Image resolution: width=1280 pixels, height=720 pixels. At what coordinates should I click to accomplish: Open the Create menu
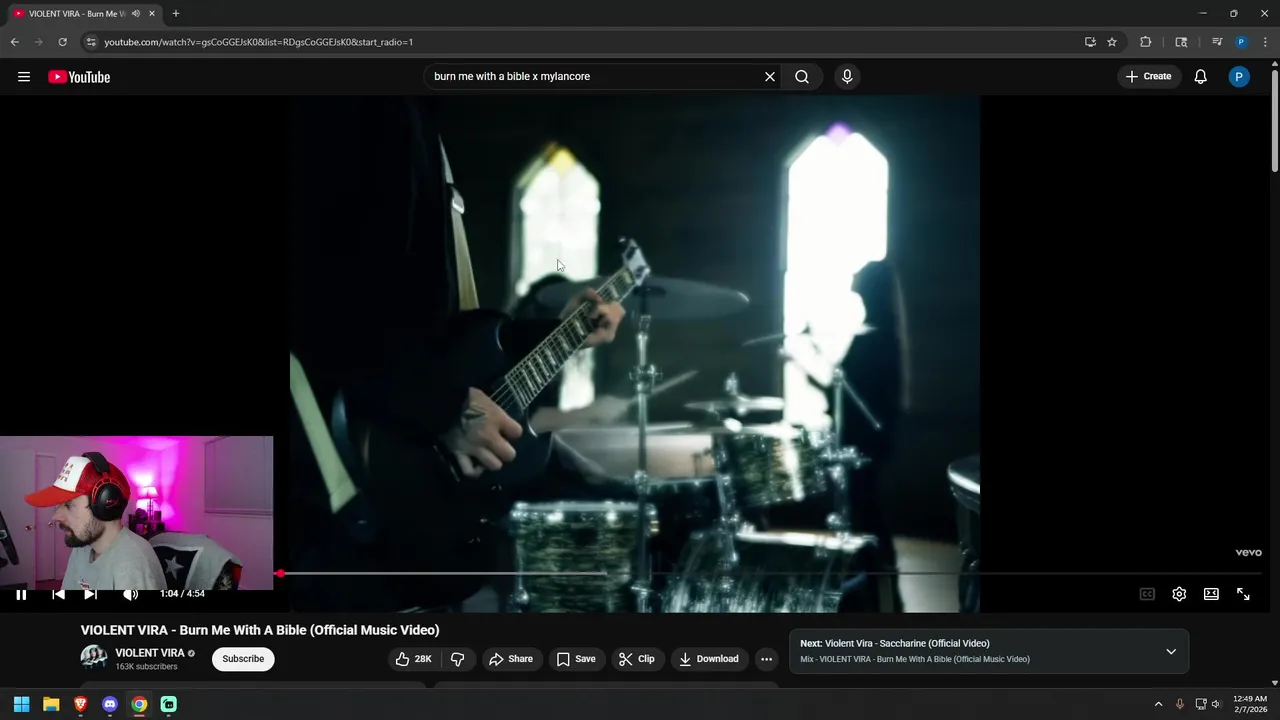point(1148,77)
